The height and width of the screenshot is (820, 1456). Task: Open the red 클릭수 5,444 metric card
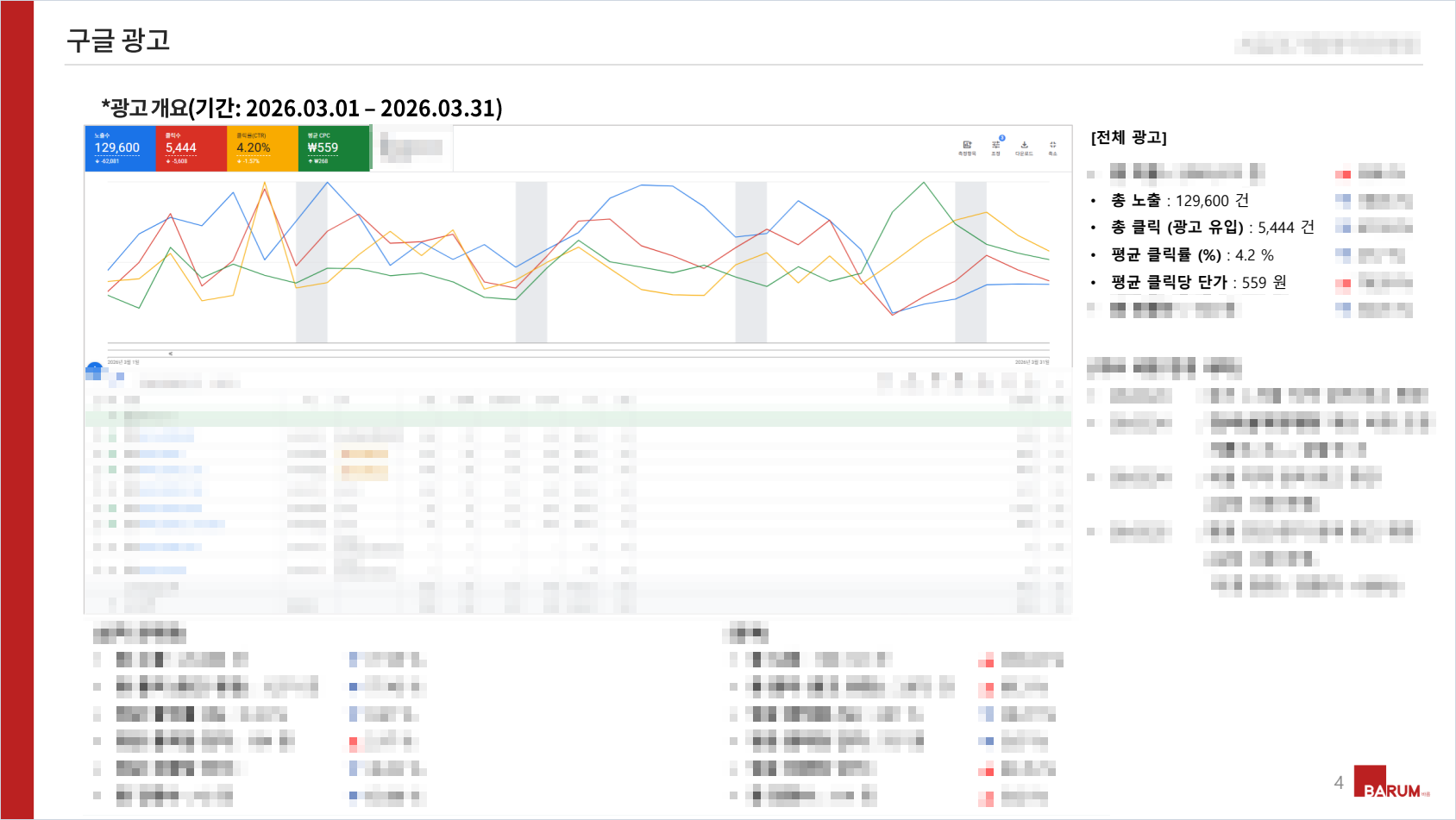191,148
